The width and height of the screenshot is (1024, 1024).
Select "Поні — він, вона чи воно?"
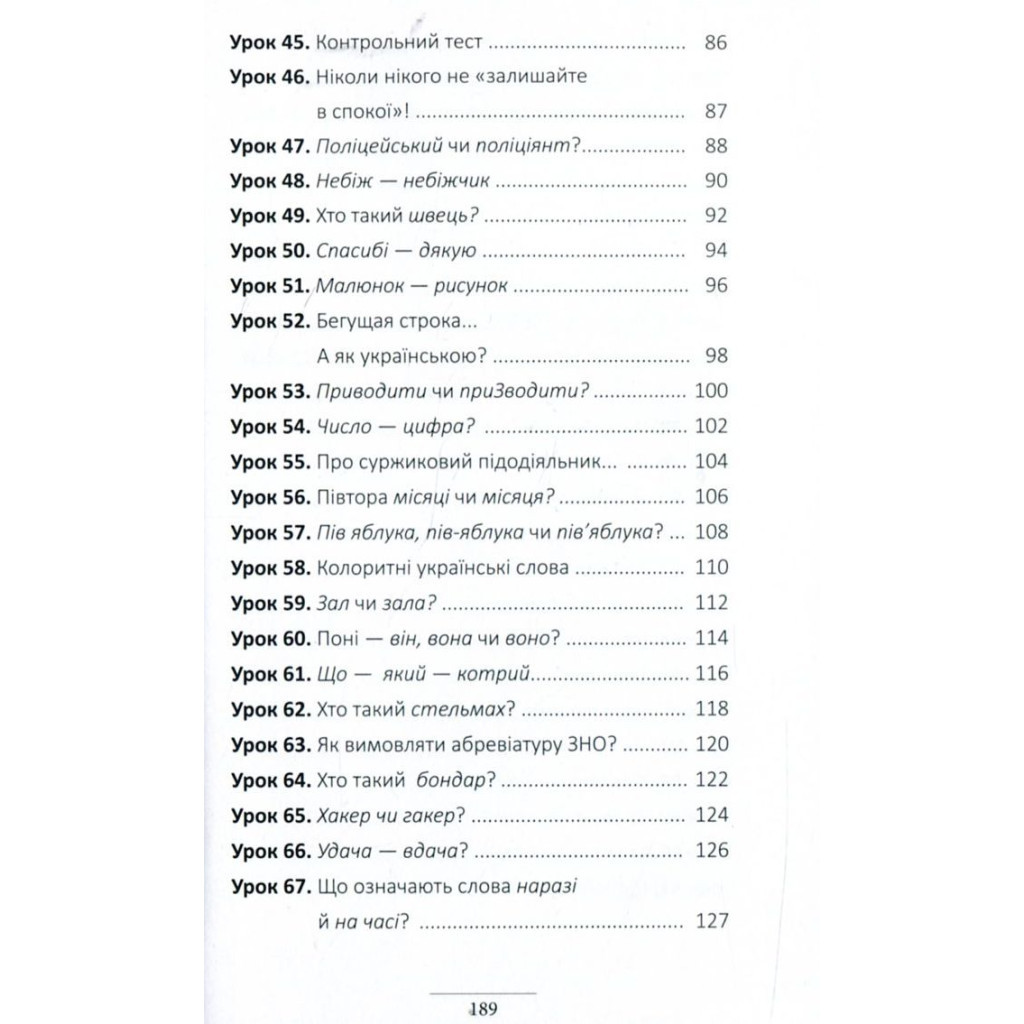tap(436, 638)
